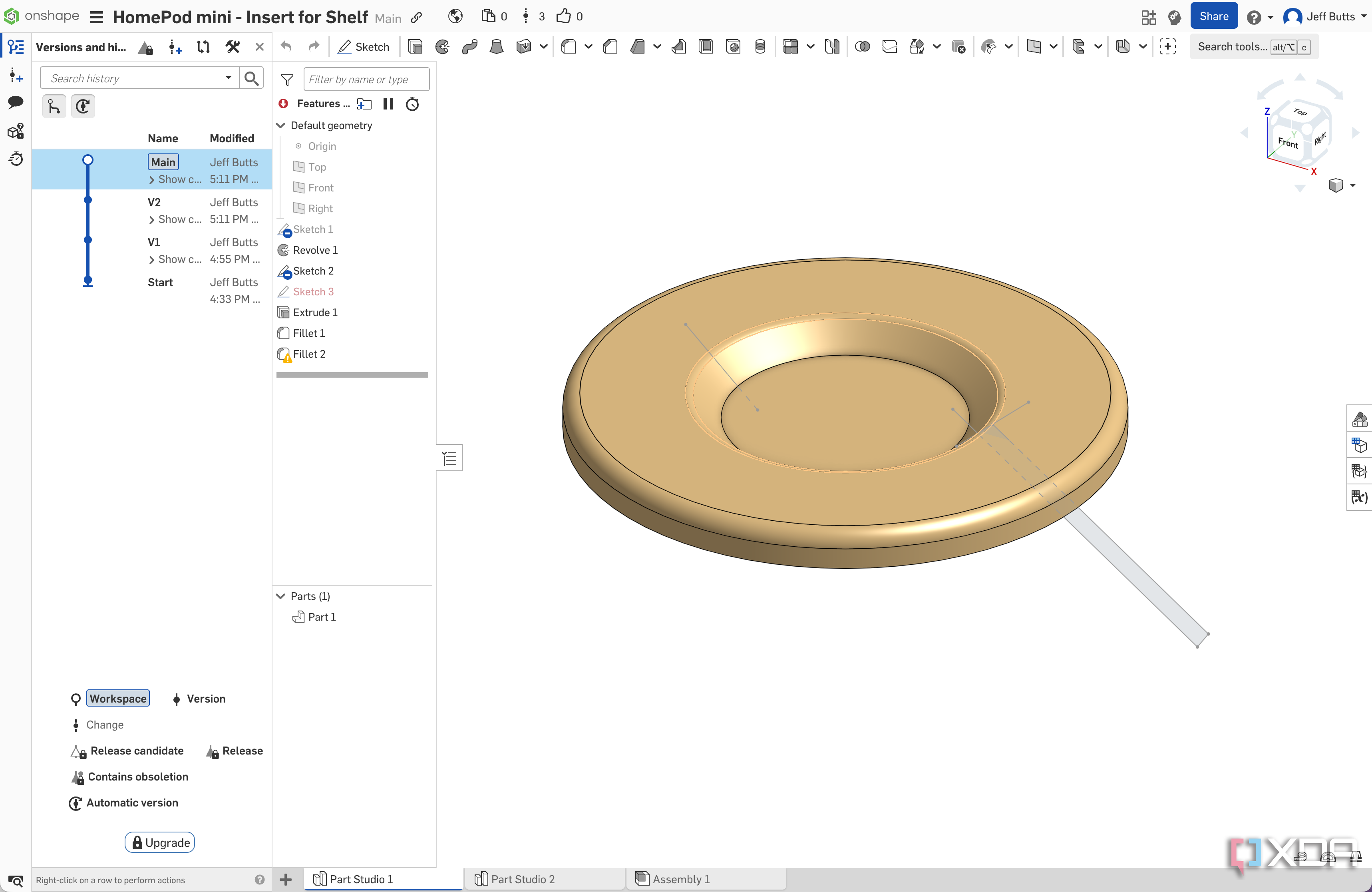Image resolution: width=1372 pixels, height=892 pixels.
Task: Click the blue Share button
Action: (x=1213, y=17)
